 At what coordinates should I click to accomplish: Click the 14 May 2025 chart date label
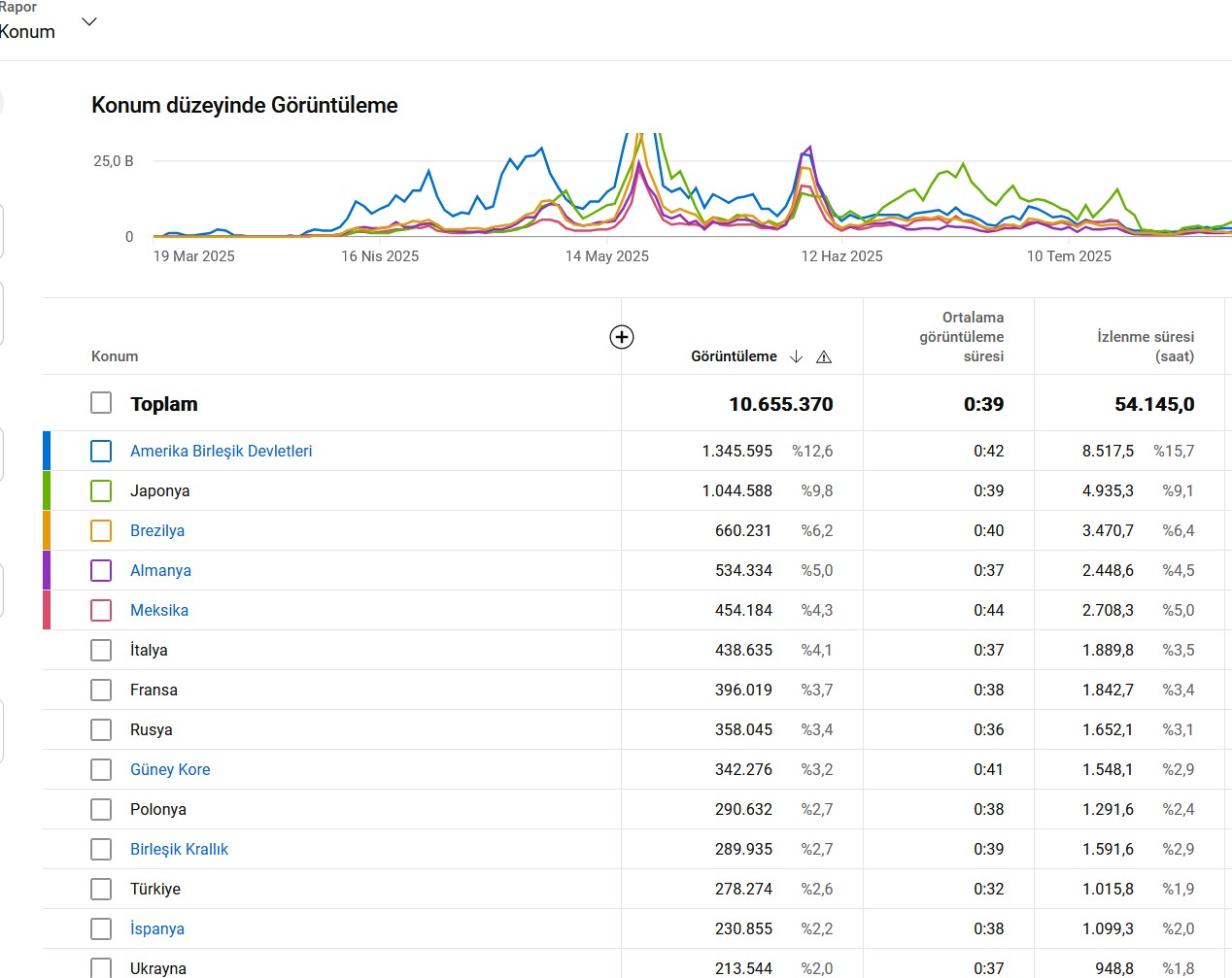607,256
